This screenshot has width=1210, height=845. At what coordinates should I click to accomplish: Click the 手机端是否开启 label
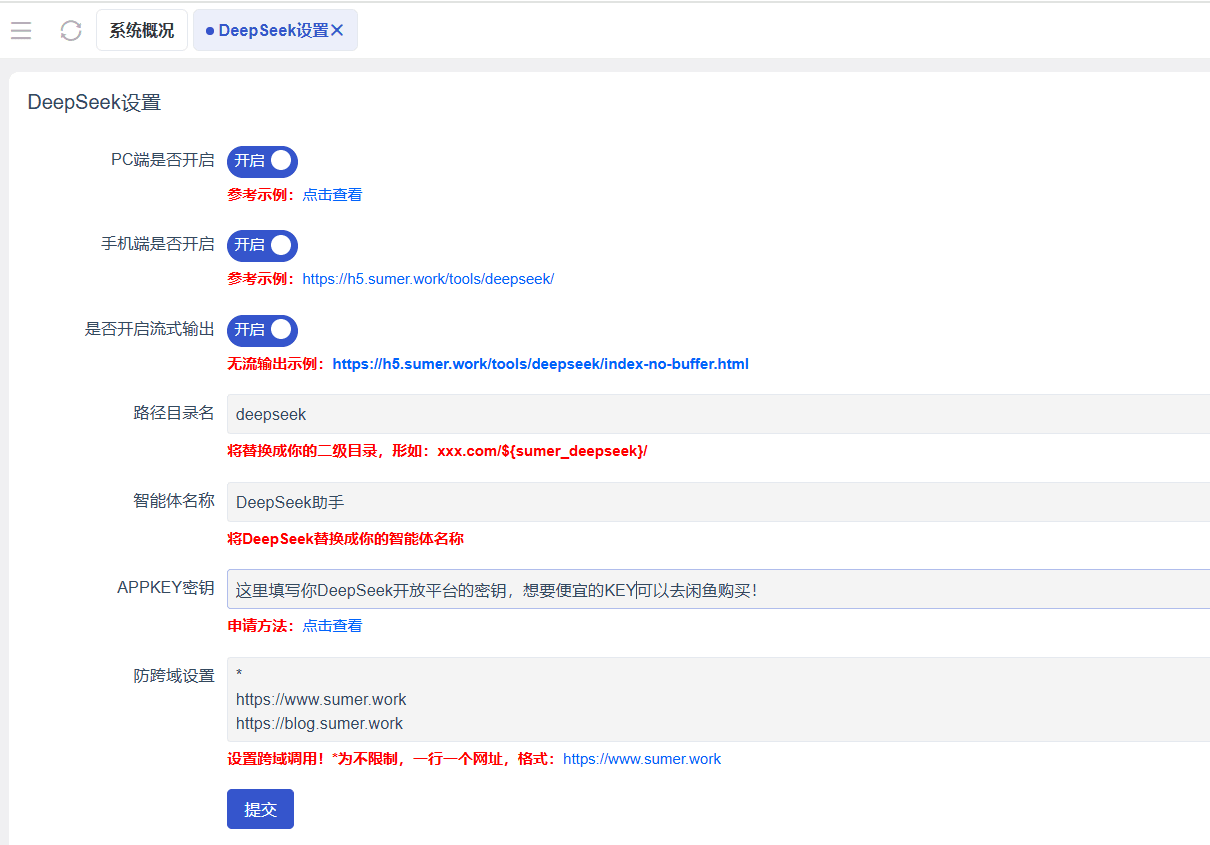pyautogui.click(x=157, y=244)
